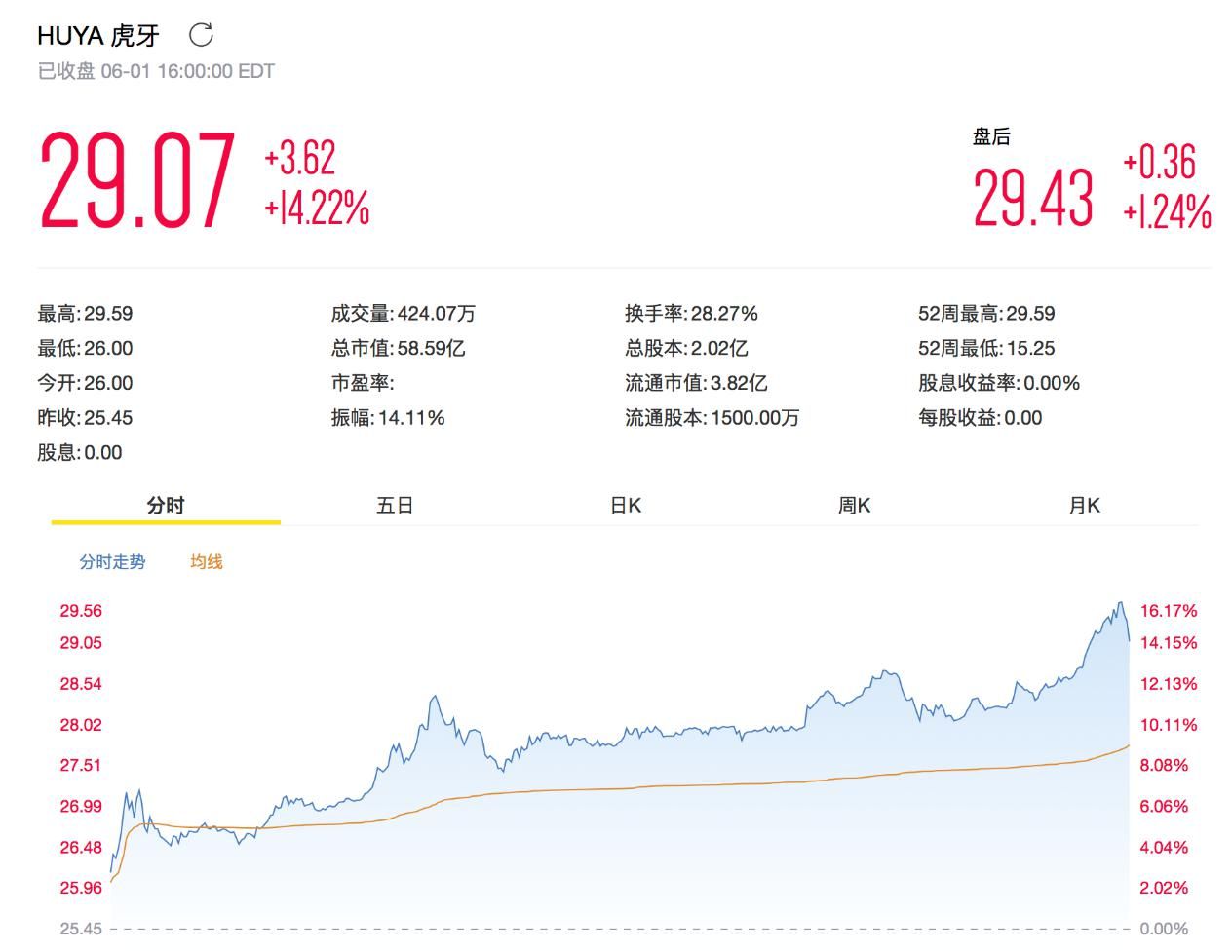
Task: Click the 盘后 after-hours label
Action: [991, 136]
